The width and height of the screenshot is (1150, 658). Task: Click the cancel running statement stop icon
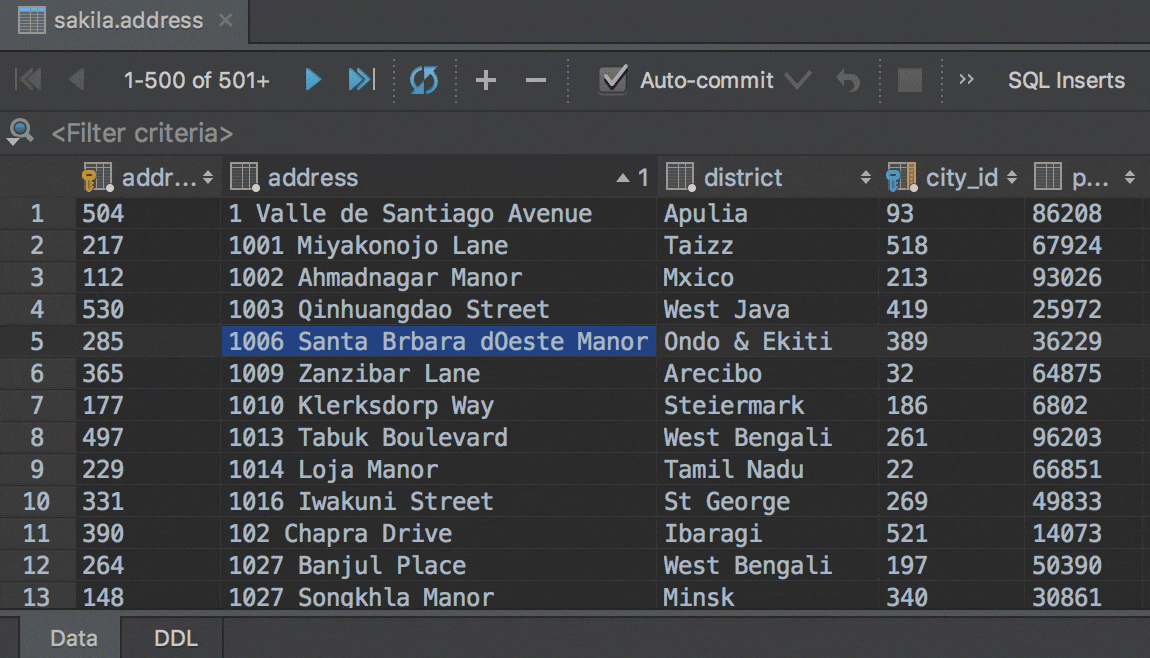(910, 80)
